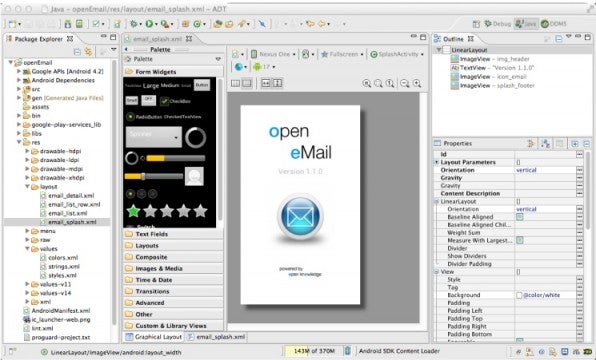This screenshot has width=596, height=360.
Task: Click the New file toolbar icon
Action: tap(13, 24)
